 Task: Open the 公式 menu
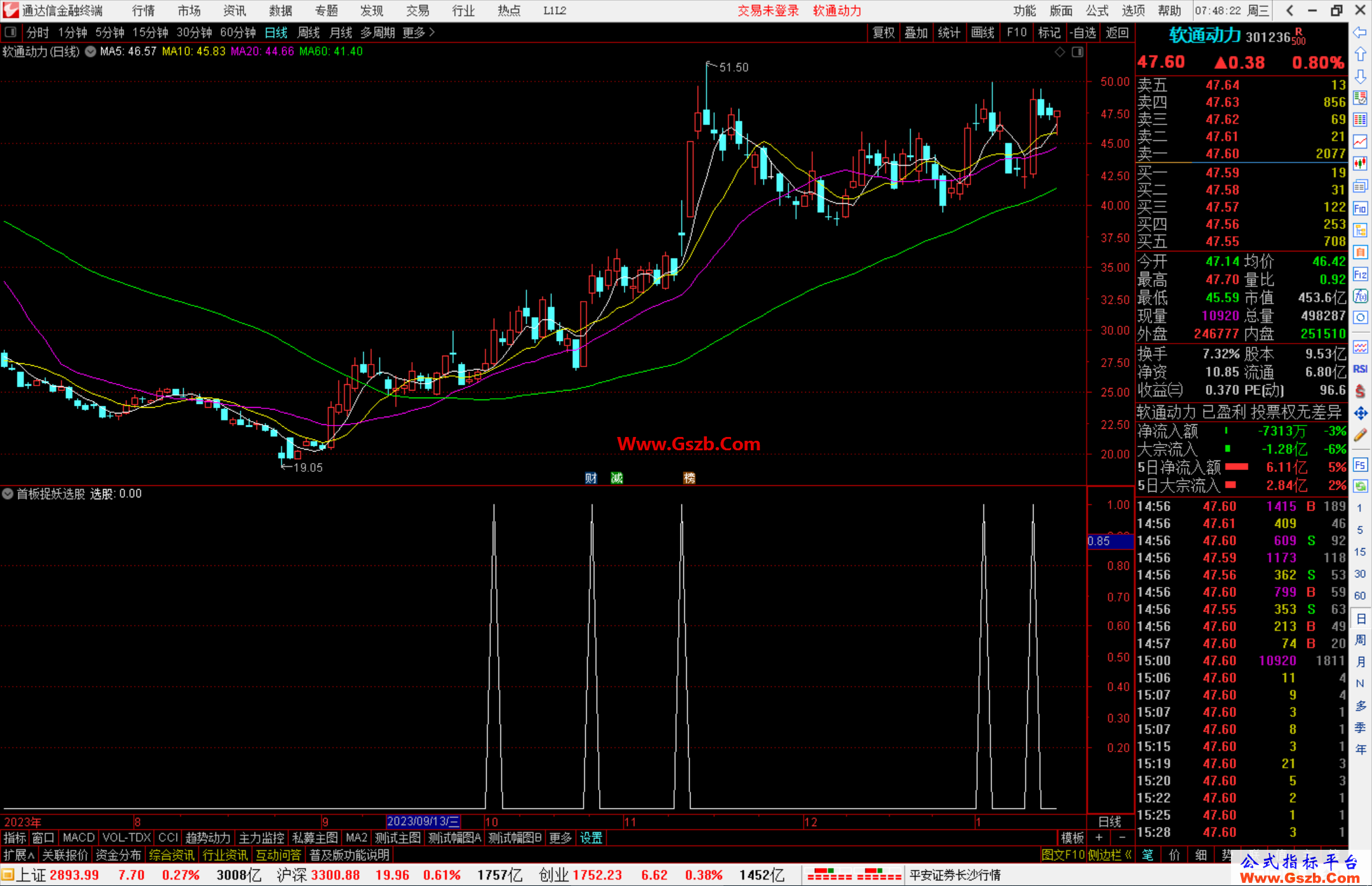1097,11
